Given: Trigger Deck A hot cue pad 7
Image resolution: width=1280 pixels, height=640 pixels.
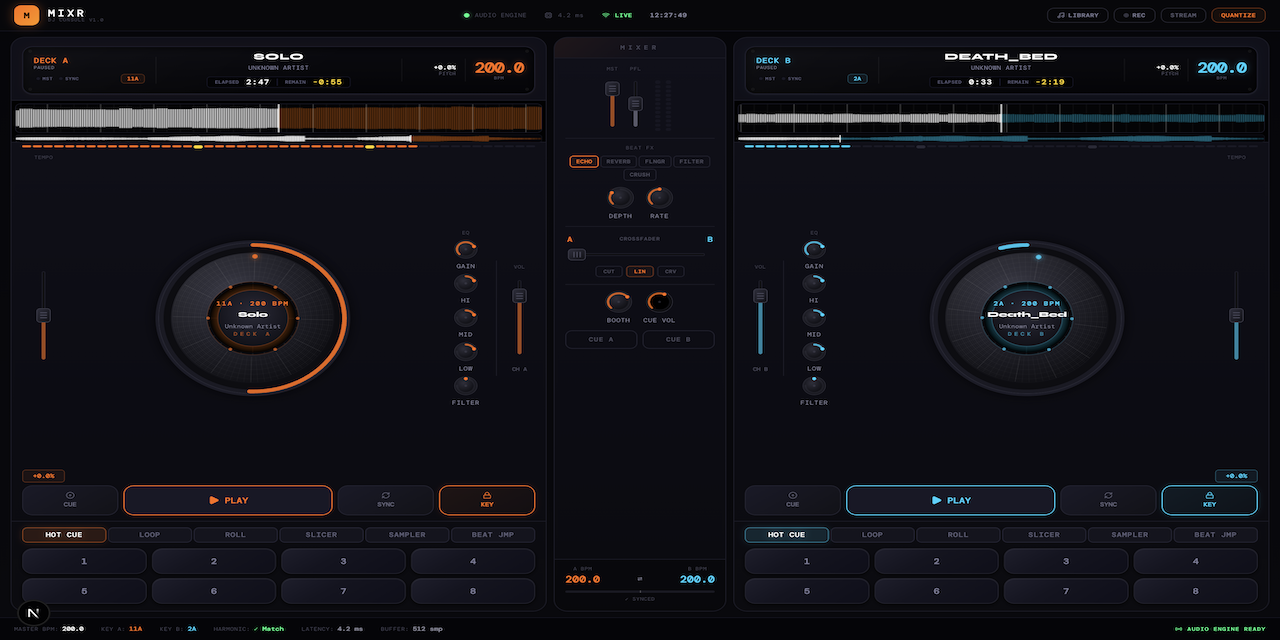Looking at the screenshot, I should [343, 591].
